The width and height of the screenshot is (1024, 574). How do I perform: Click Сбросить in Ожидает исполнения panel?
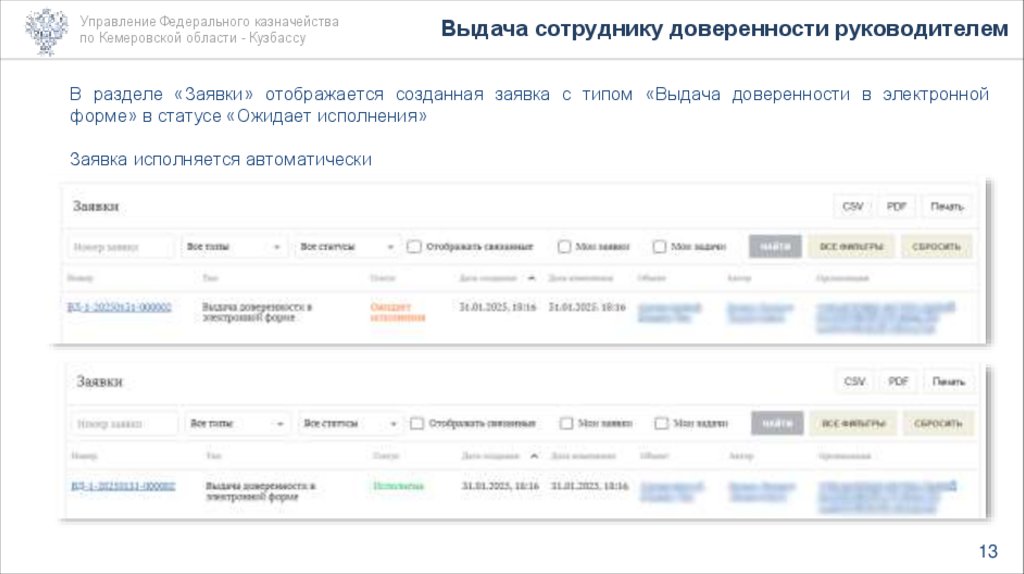point(936,247)
